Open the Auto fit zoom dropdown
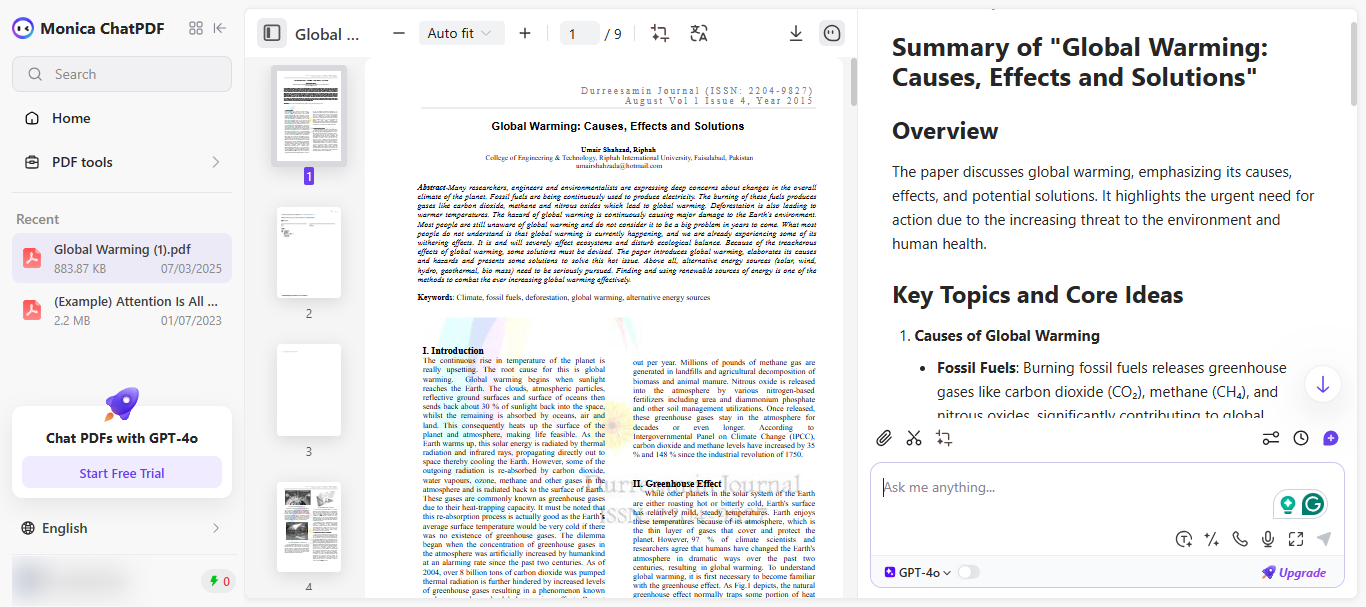 point(460,33)
